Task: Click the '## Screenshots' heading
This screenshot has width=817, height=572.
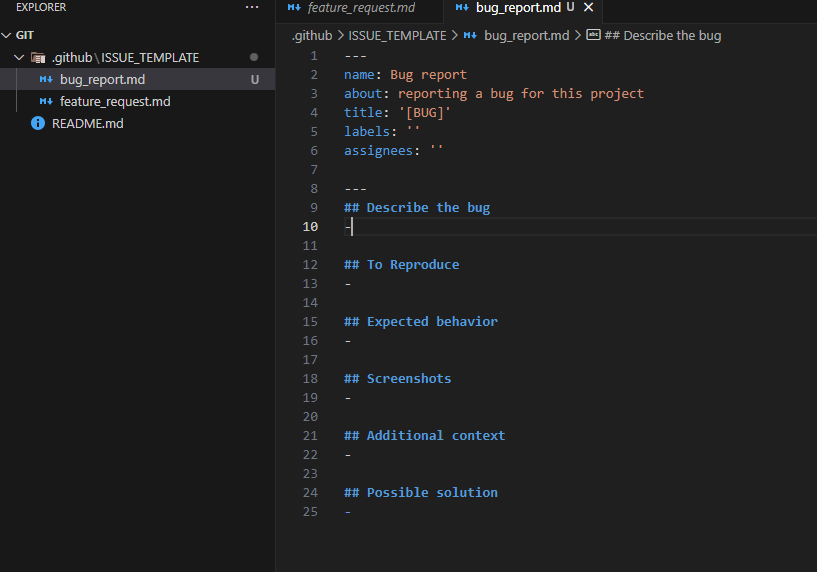Action: [x=398, y=379]
